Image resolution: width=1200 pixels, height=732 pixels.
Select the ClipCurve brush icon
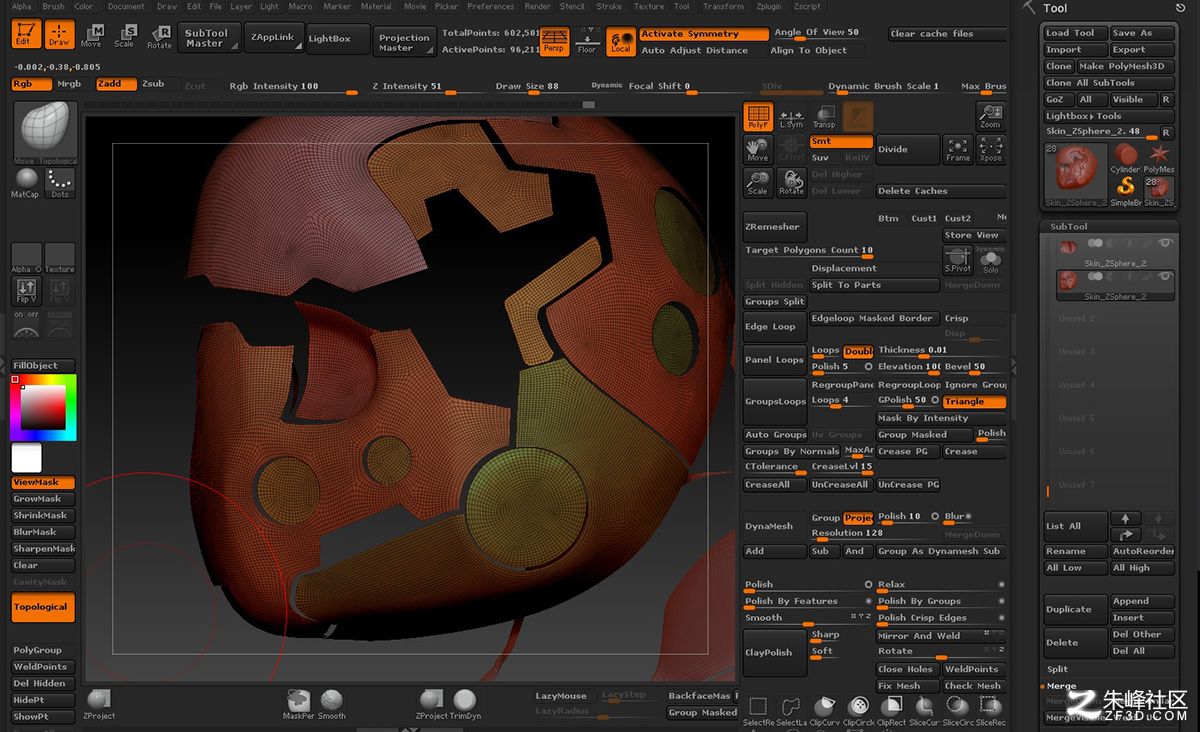coord(824,709)
